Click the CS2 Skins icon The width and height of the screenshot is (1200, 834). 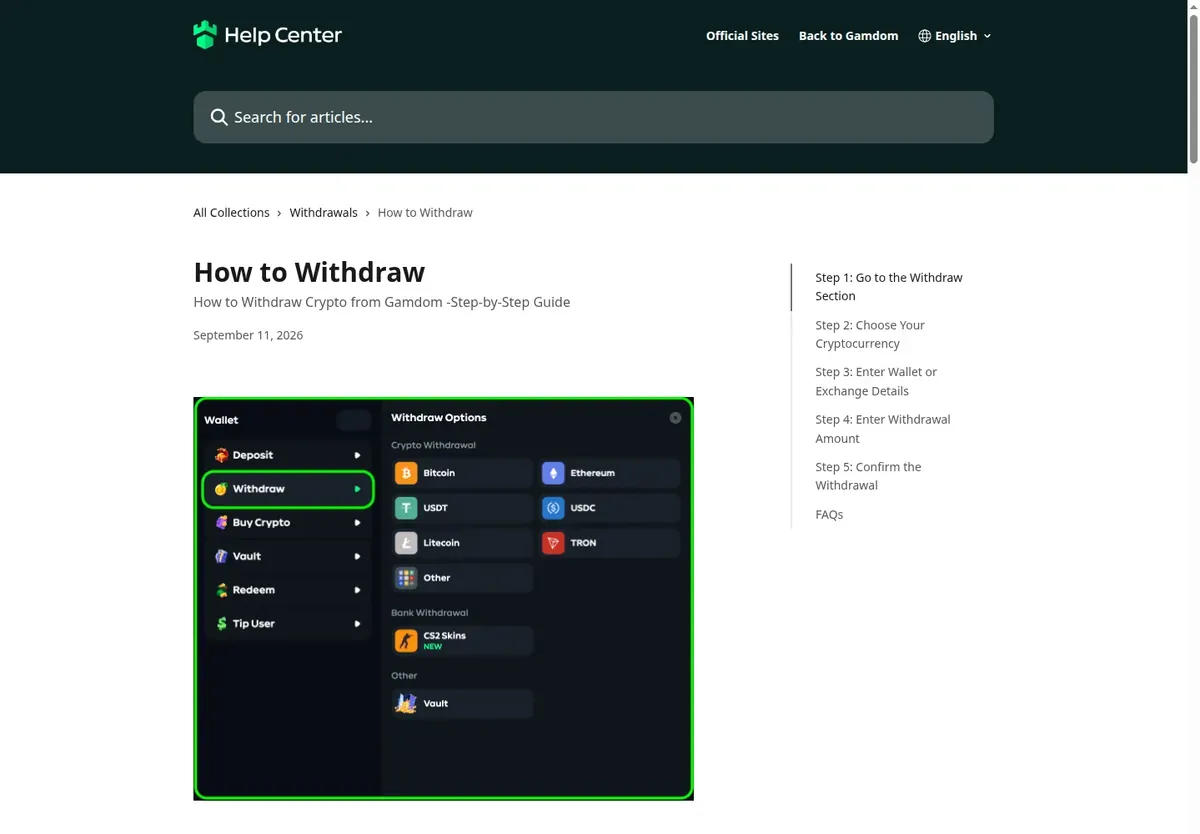pyautogui.click(x=406, y=640)
